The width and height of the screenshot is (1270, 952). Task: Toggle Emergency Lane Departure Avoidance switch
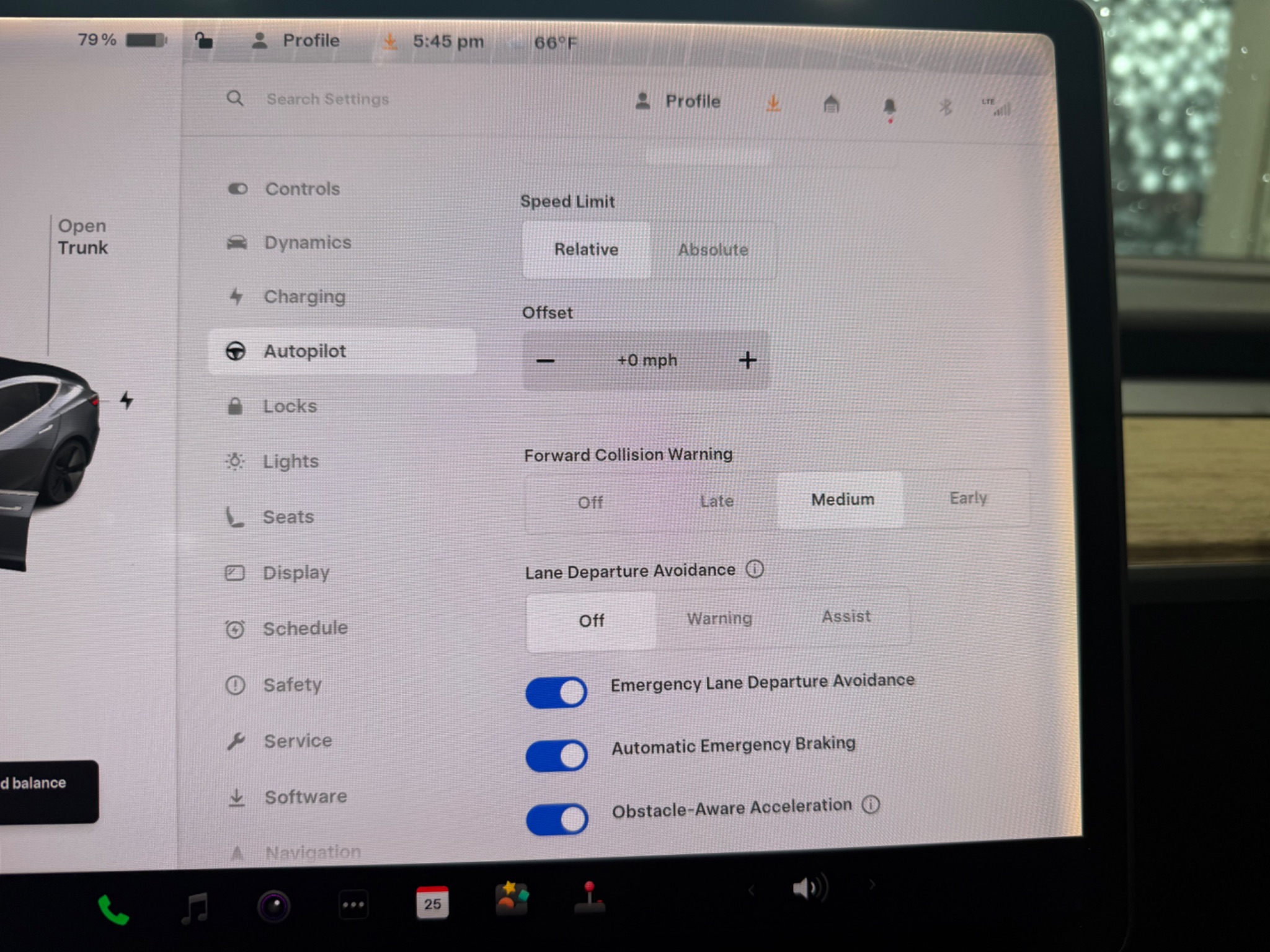[556, 692]
